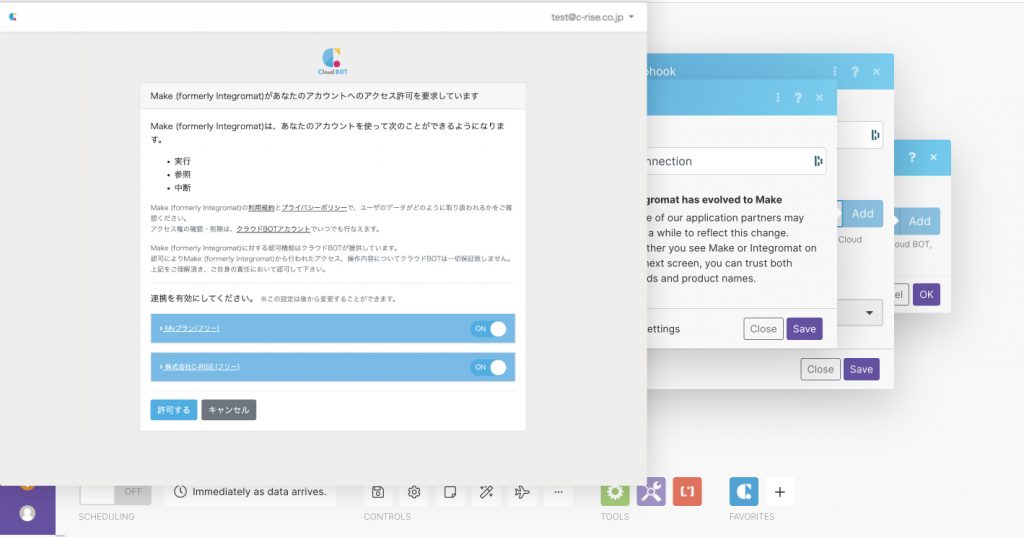Open the red Text parser tool icon
Screen dimensions: 1024x537
coord(687,492)
